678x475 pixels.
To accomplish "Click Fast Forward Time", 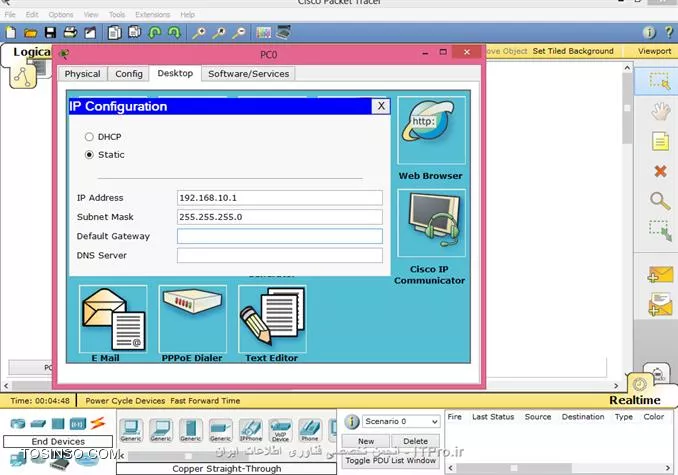I will (x=205, y=401).
